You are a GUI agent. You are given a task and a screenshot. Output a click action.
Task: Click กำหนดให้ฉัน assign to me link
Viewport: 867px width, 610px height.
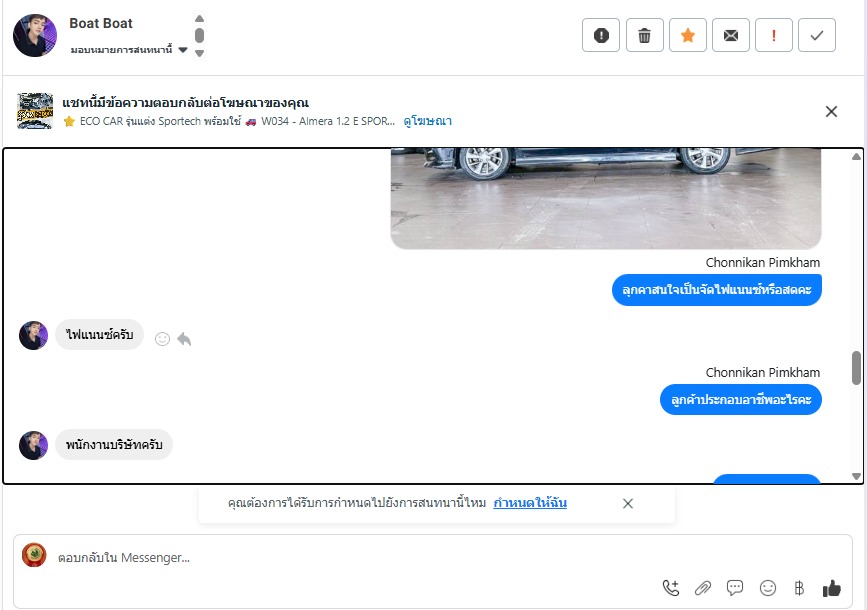tap(530, 503)
